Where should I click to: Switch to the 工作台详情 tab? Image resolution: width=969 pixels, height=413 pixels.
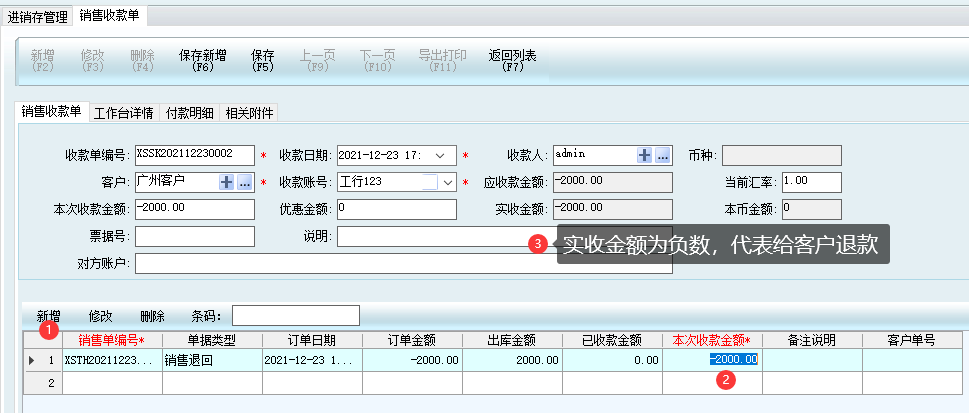(x=123, y=113)
